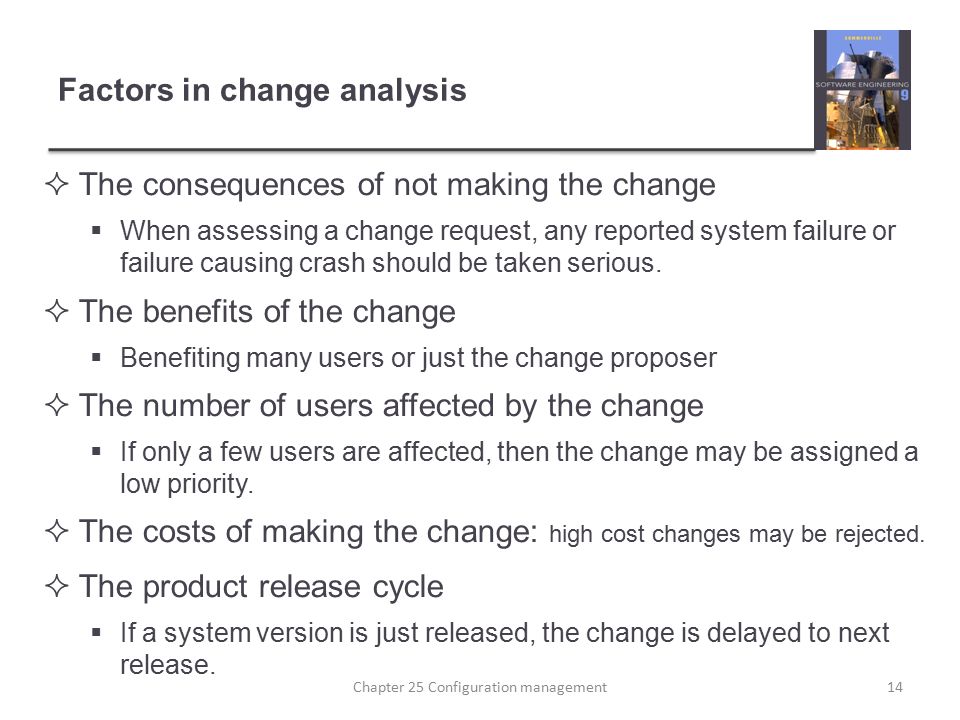Click the diamond bullet beside consequences heading
Viewport: 960px width, 720px height.
click(x=57, y=184)
